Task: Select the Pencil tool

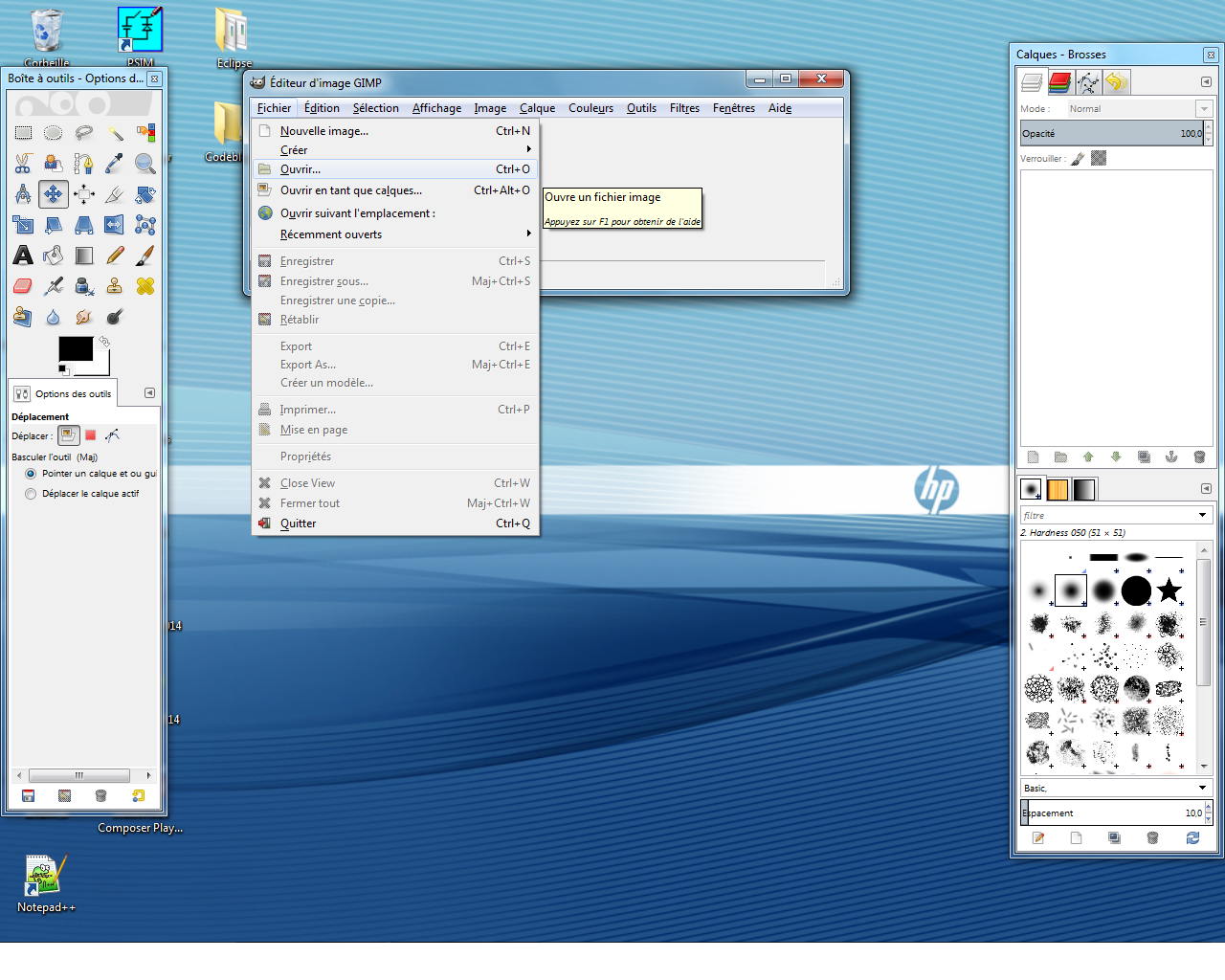Action: (x=115, y=256)
